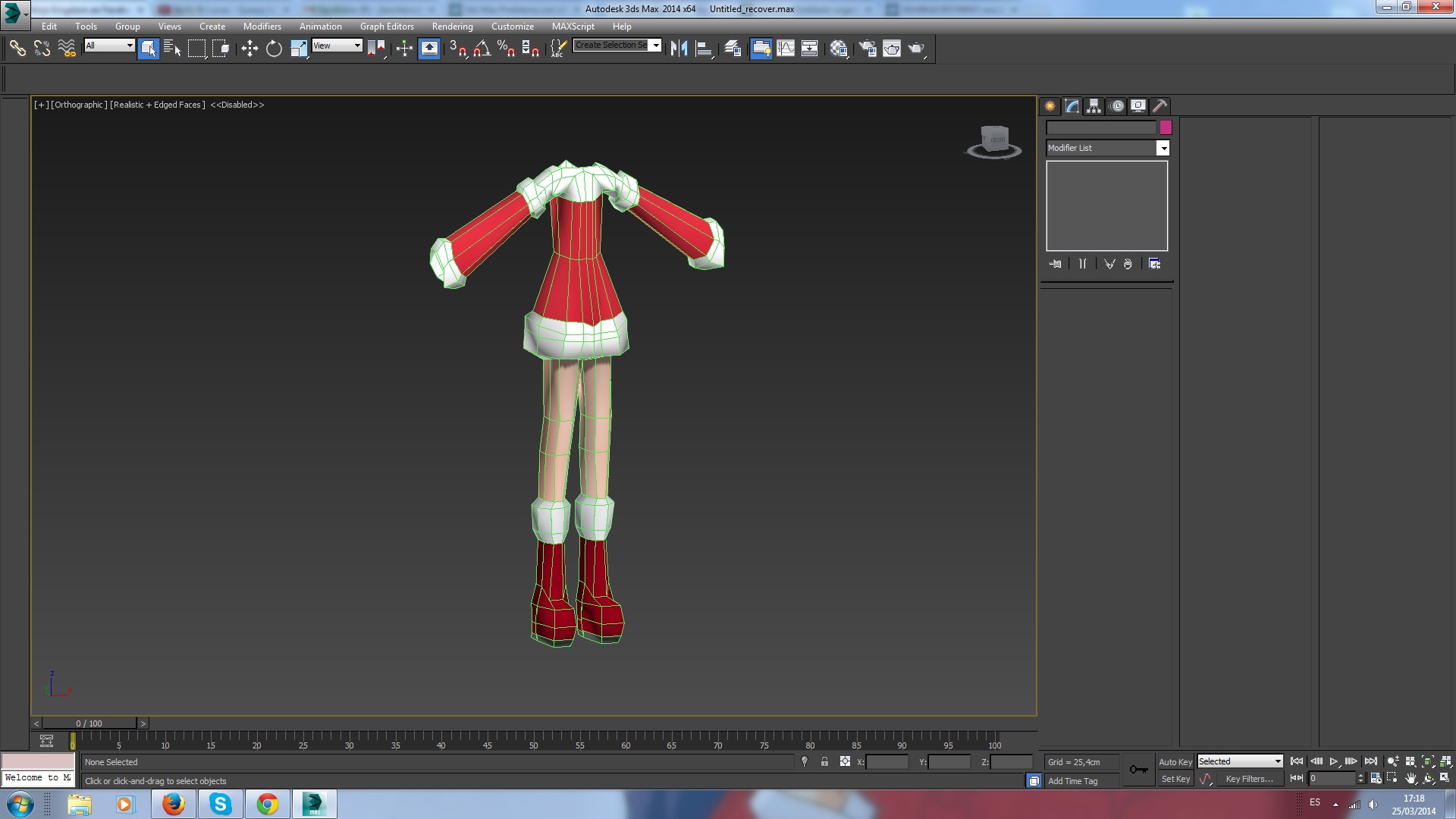
Task: Toggle the selection lock icon
Action: 824,762
